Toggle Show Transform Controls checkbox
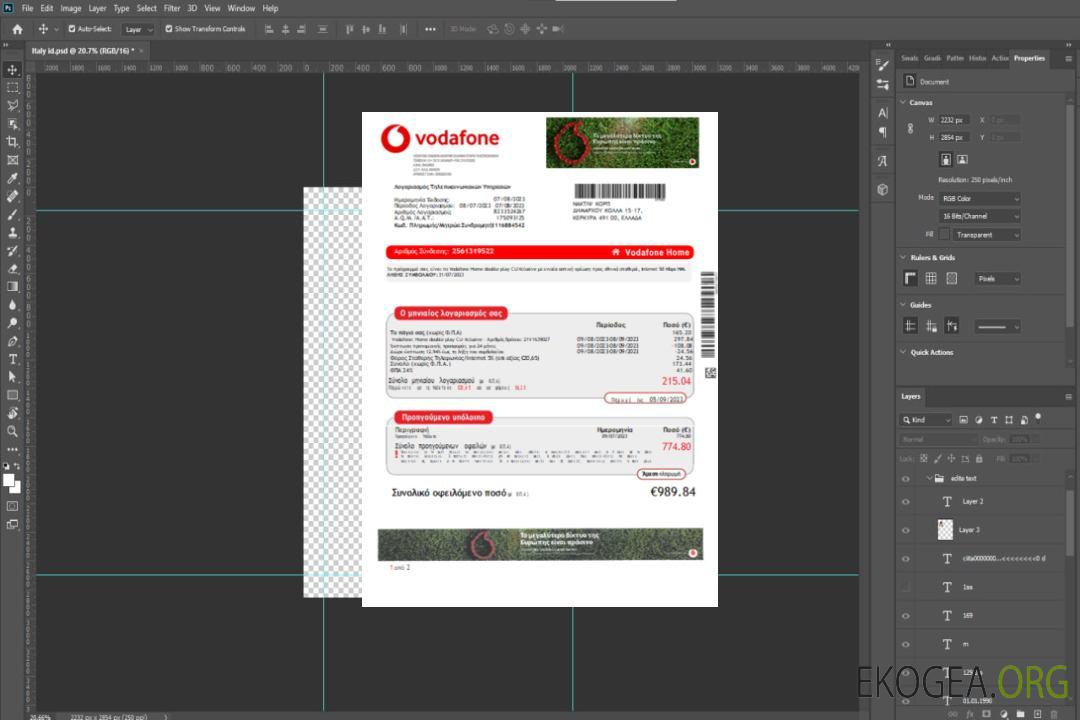The height and width of the screenshot is (720, 1080). [x=169, y=29]
